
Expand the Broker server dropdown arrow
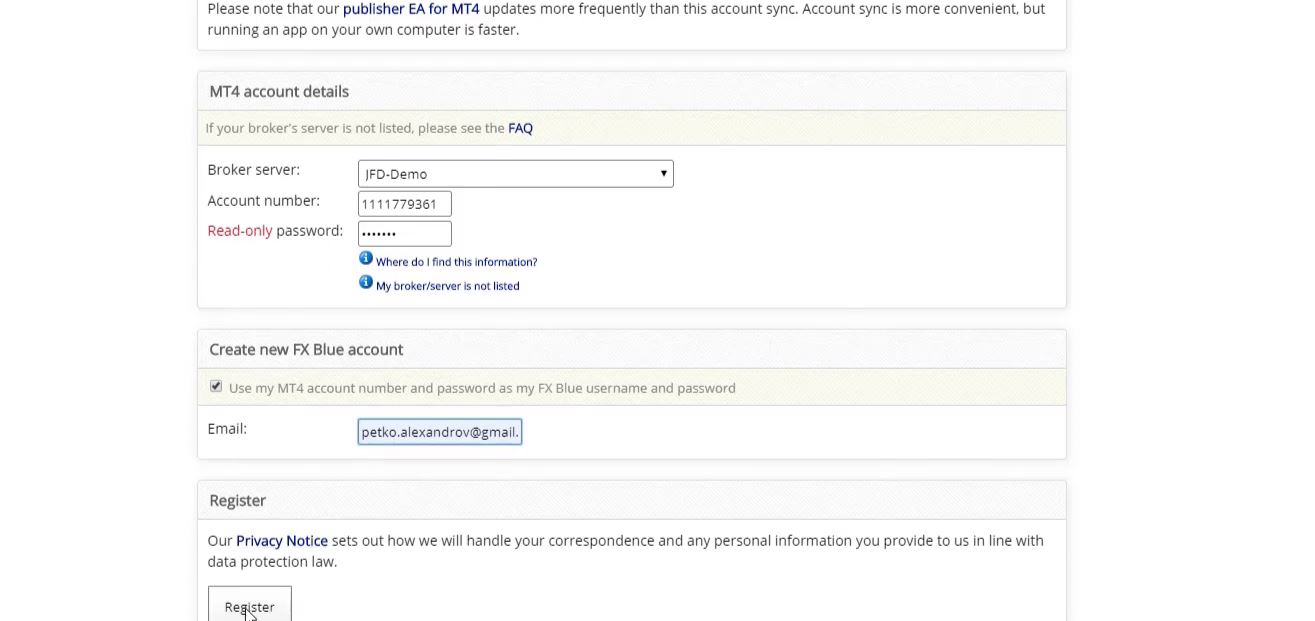pos(663,174)
